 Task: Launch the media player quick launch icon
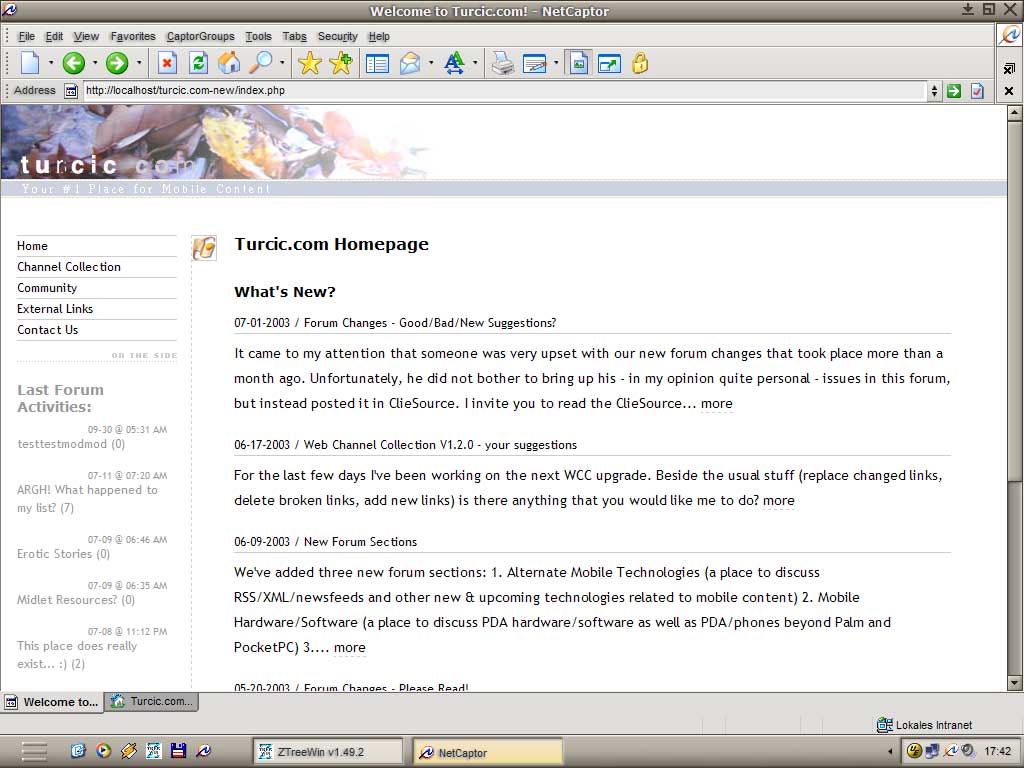[x=103, y=751]
